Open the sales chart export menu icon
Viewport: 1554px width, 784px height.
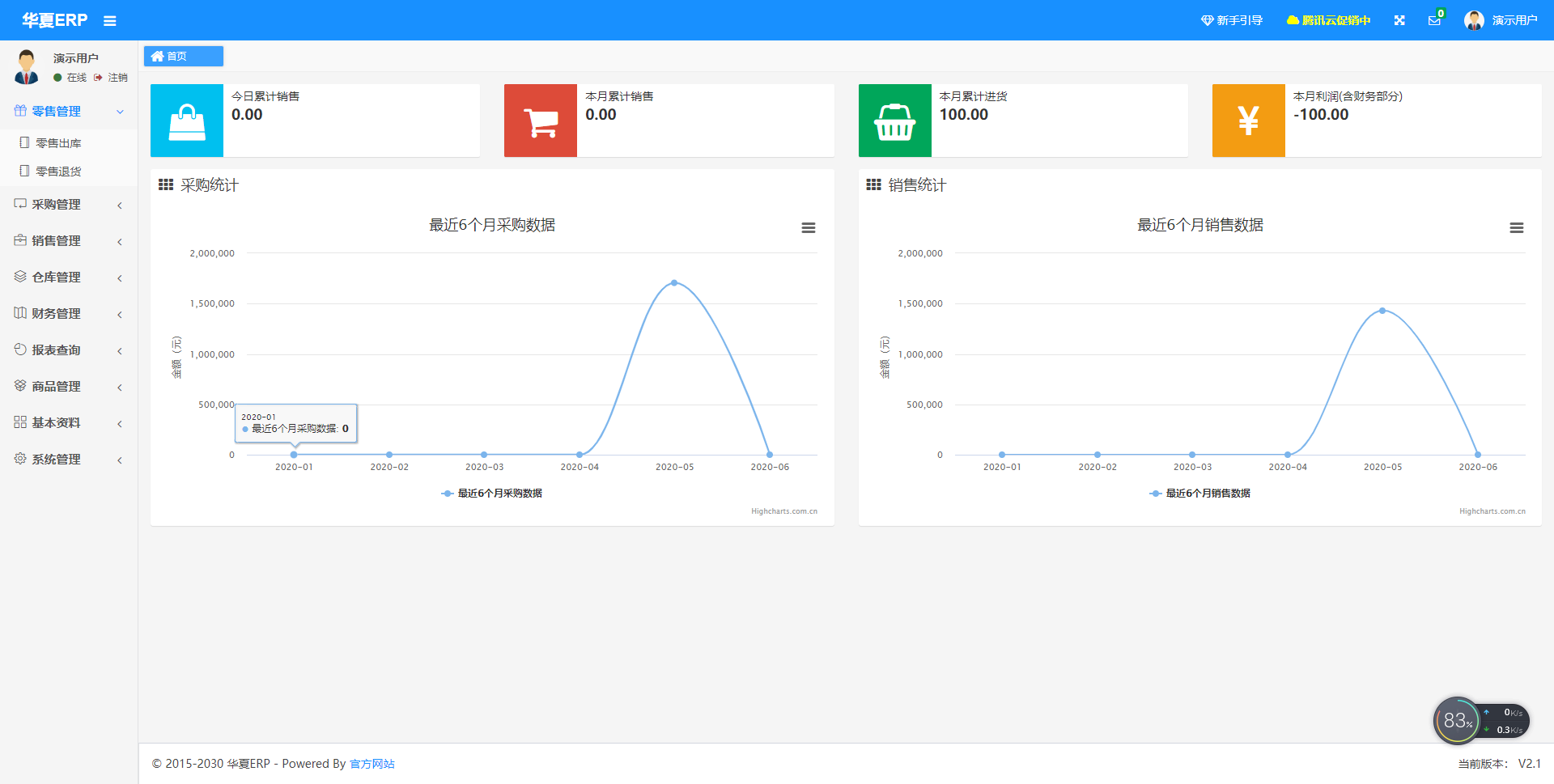1516,228
